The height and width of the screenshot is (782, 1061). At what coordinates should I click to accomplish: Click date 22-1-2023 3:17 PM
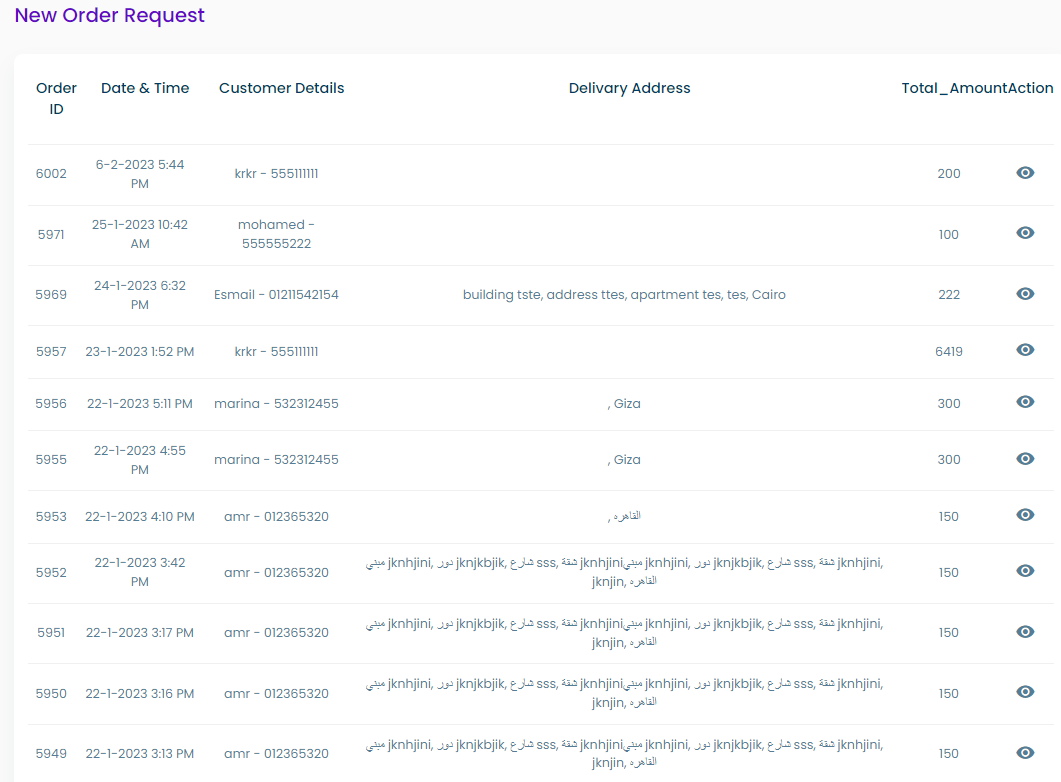[x=140, y=633]
